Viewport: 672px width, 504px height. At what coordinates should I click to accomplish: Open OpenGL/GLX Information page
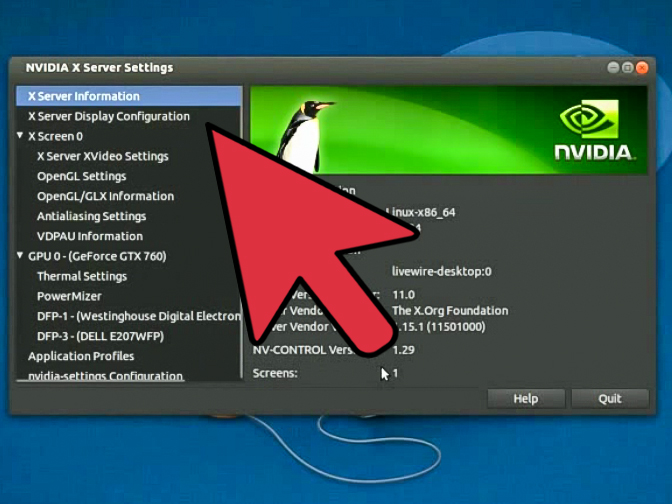coord(105,196)
